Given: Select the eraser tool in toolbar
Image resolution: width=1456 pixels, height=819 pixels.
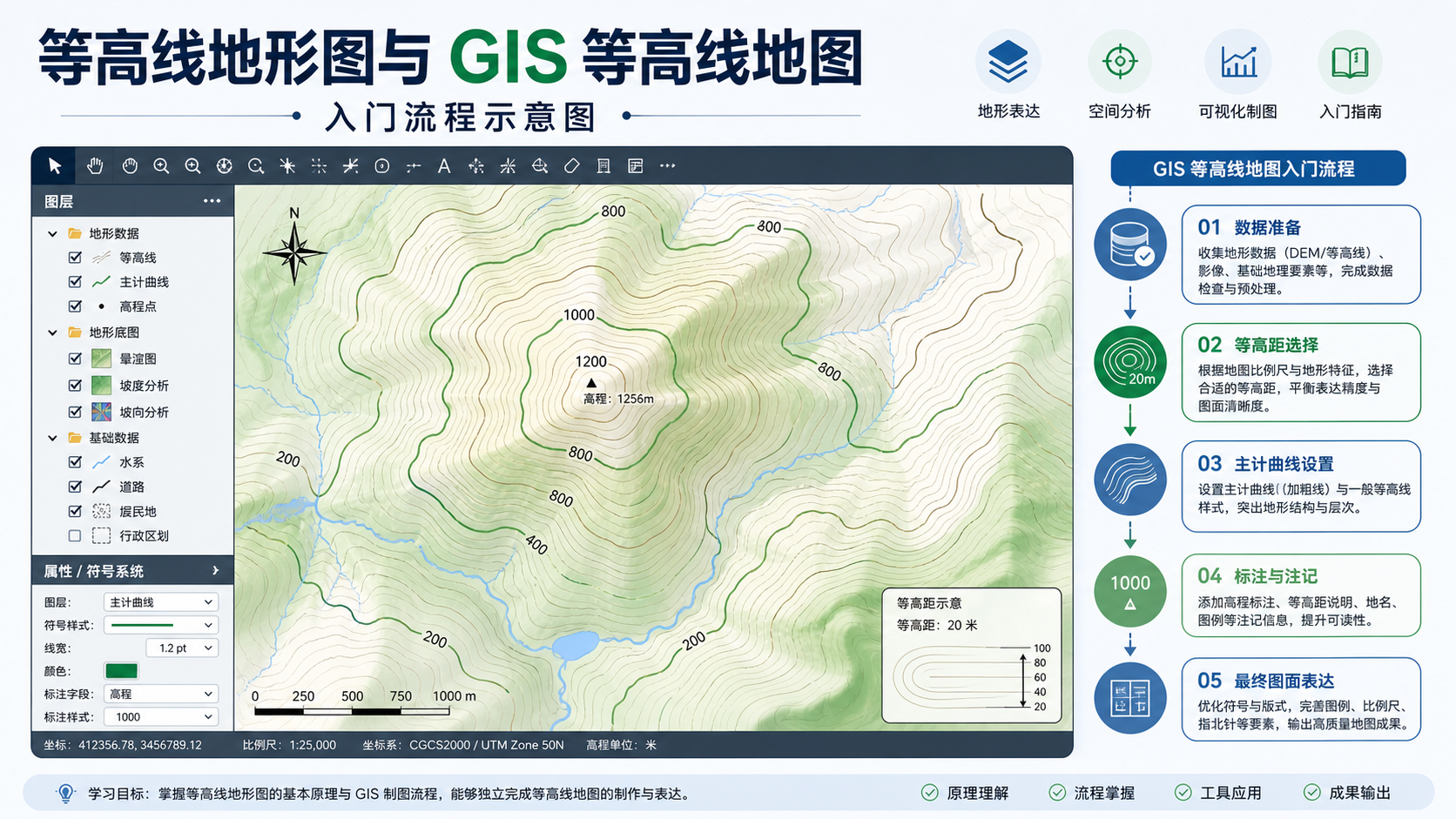Looking at the screenshot, I should [x=571, y=165].
